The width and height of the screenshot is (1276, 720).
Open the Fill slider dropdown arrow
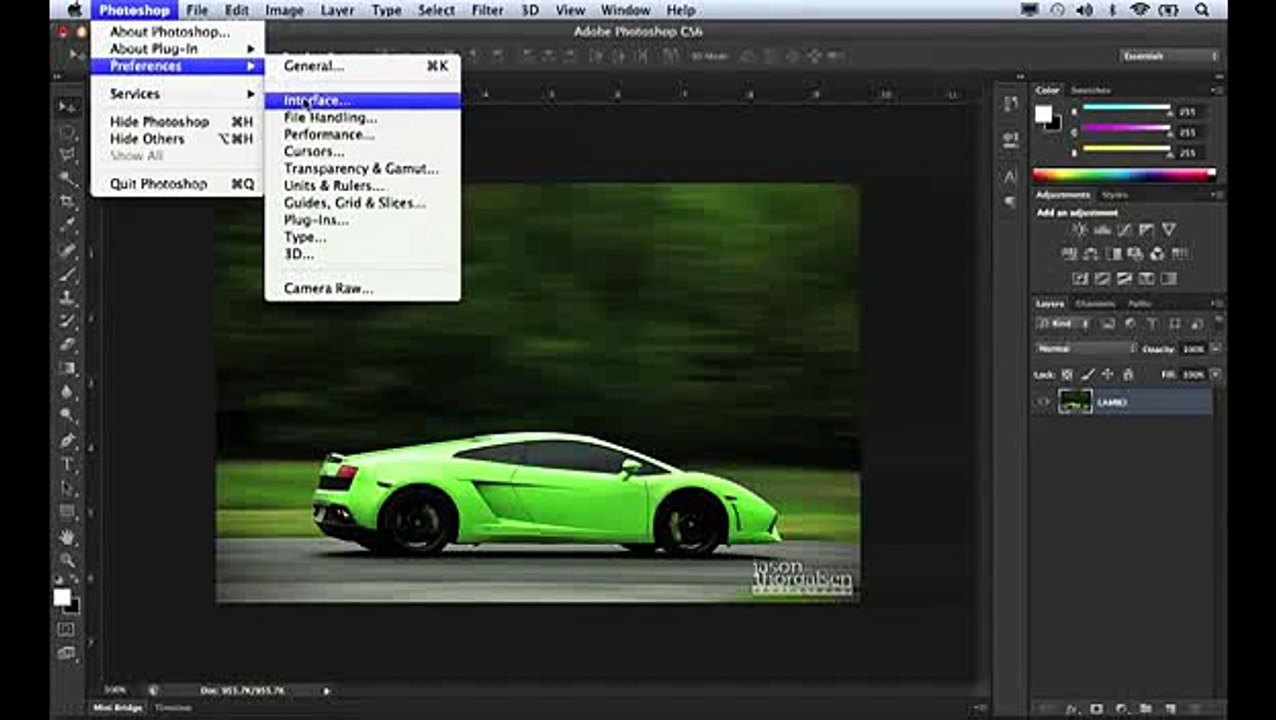coord(1215,374)
